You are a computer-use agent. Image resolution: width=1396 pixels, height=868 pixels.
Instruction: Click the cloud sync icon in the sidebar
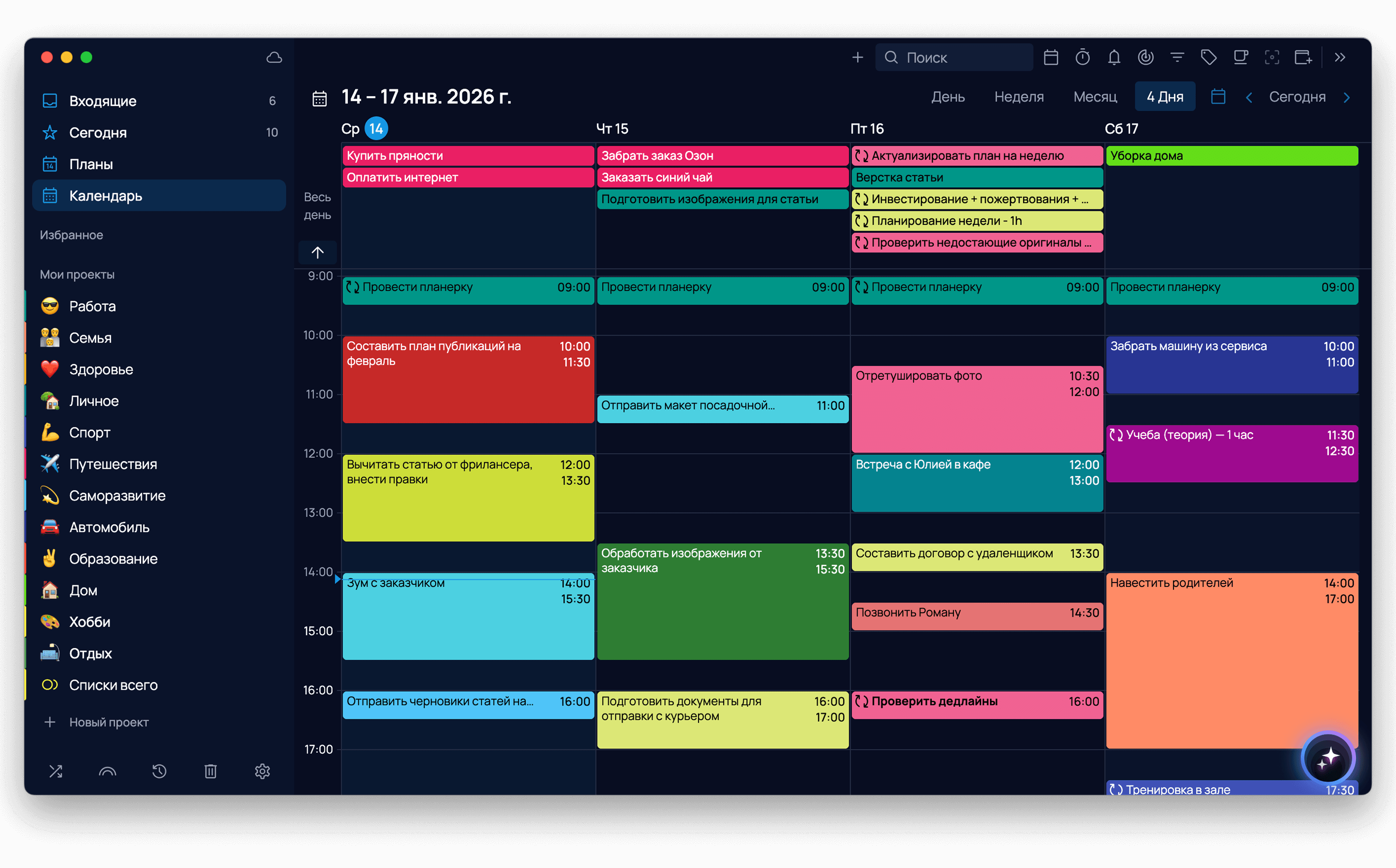[274, 58]
